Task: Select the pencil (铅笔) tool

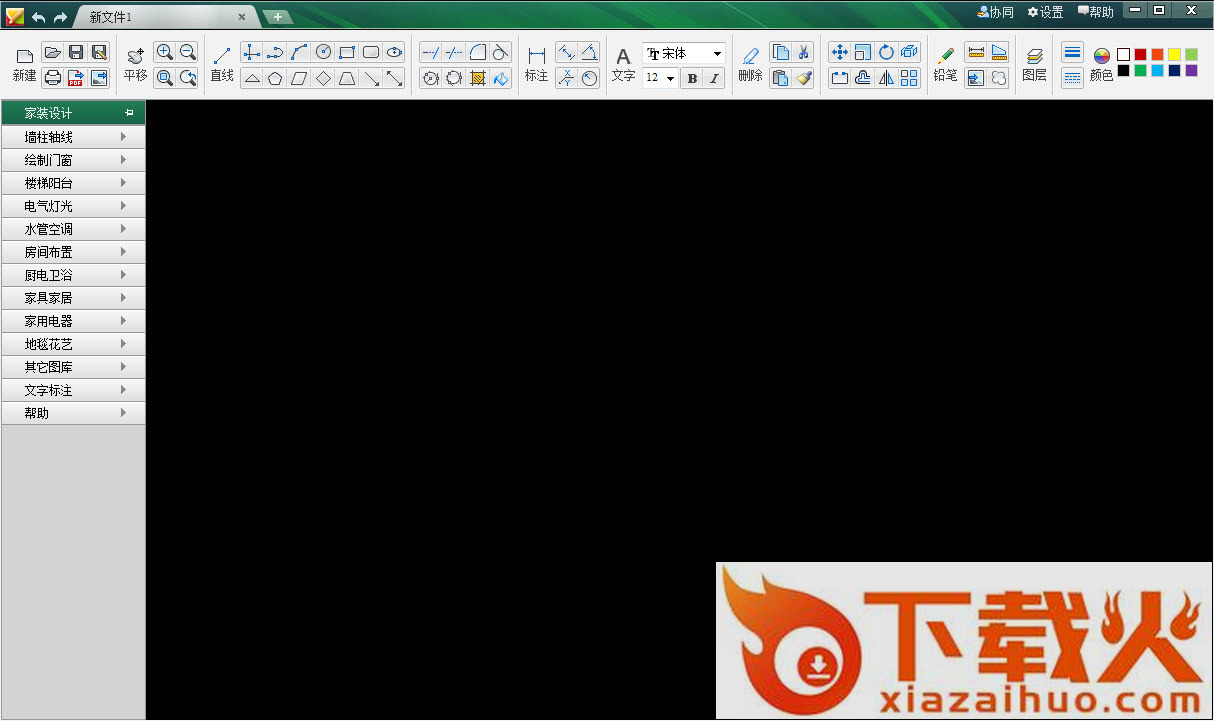Action: coord(945,63)
